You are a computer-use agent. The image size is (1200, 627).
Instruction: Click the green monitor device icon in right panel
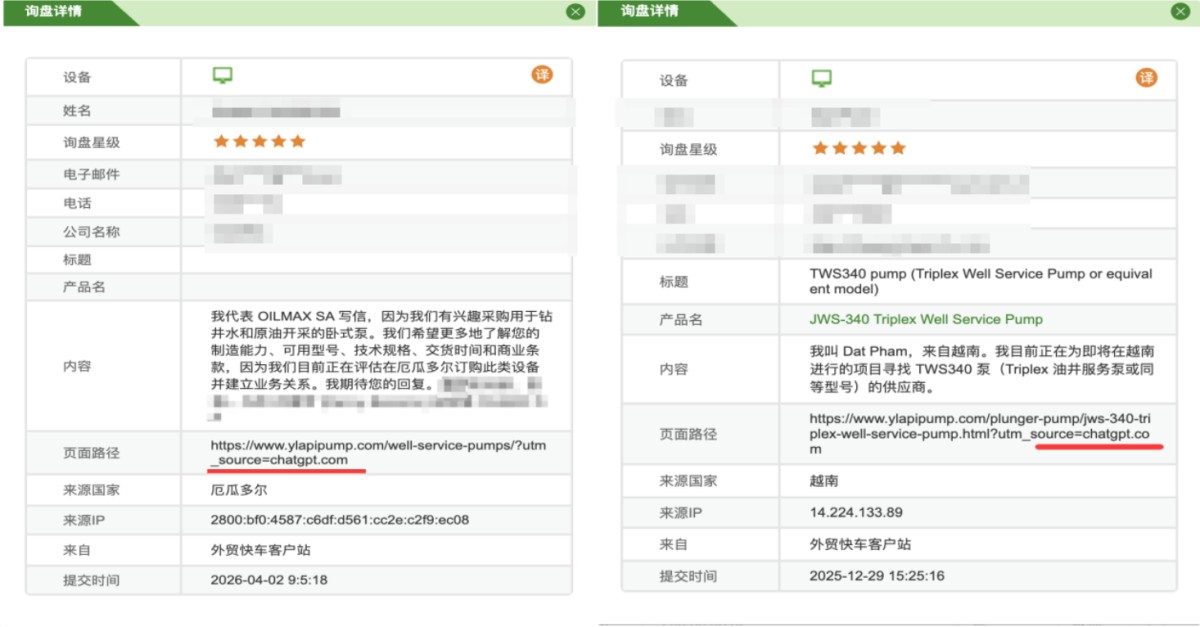click(x=821, y=79)
